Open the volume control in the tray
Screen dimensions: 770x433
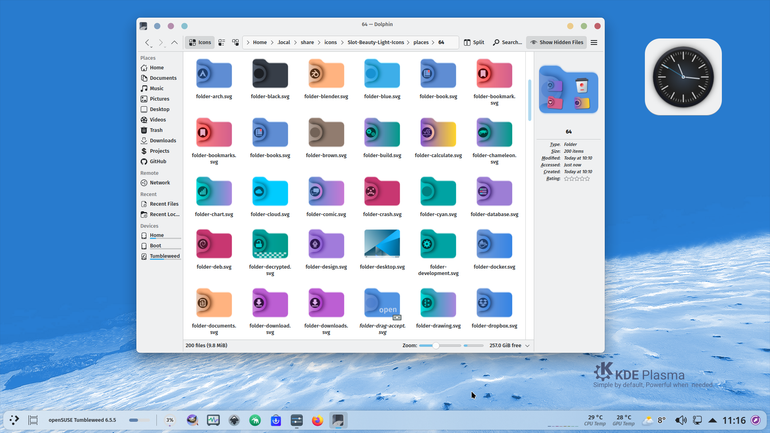tap(680, 420)
